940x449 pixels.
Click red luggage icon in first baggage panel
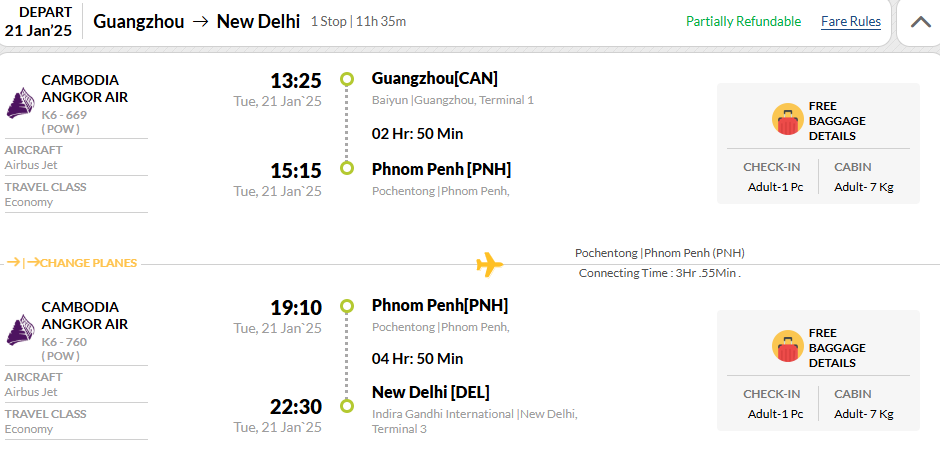788,119
